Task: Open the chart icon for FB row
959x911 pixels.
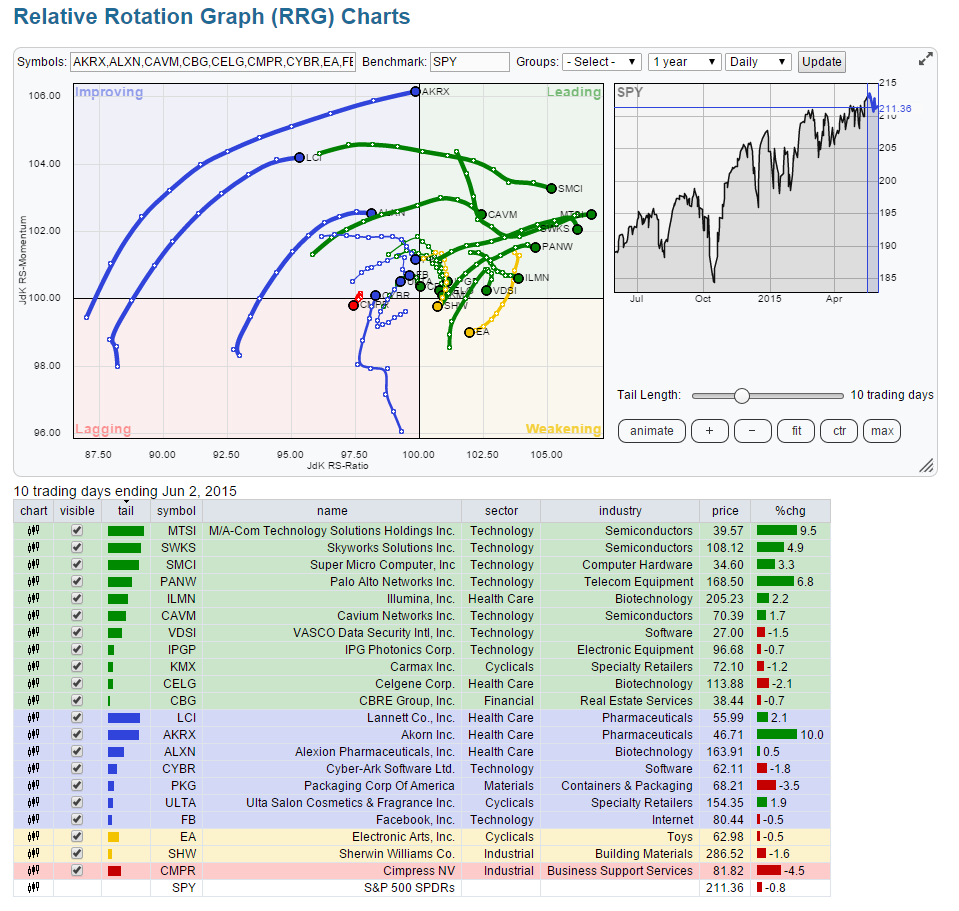Action: [x=34, y=819]
